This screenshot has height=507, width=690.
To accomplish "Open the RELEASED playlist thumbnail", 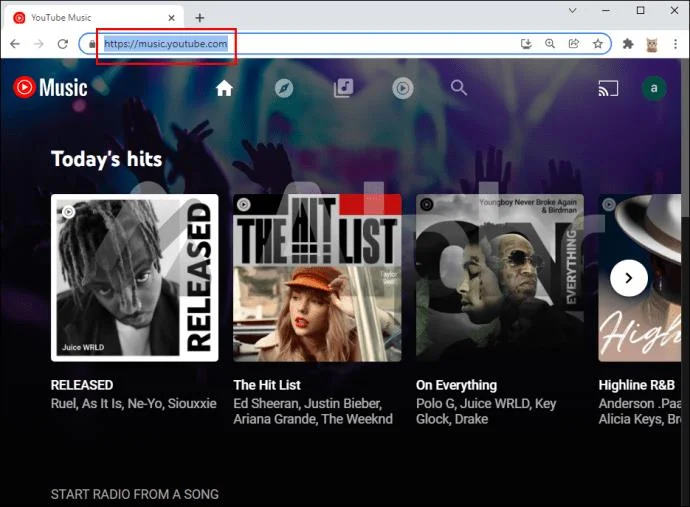I will coord(135,278).
